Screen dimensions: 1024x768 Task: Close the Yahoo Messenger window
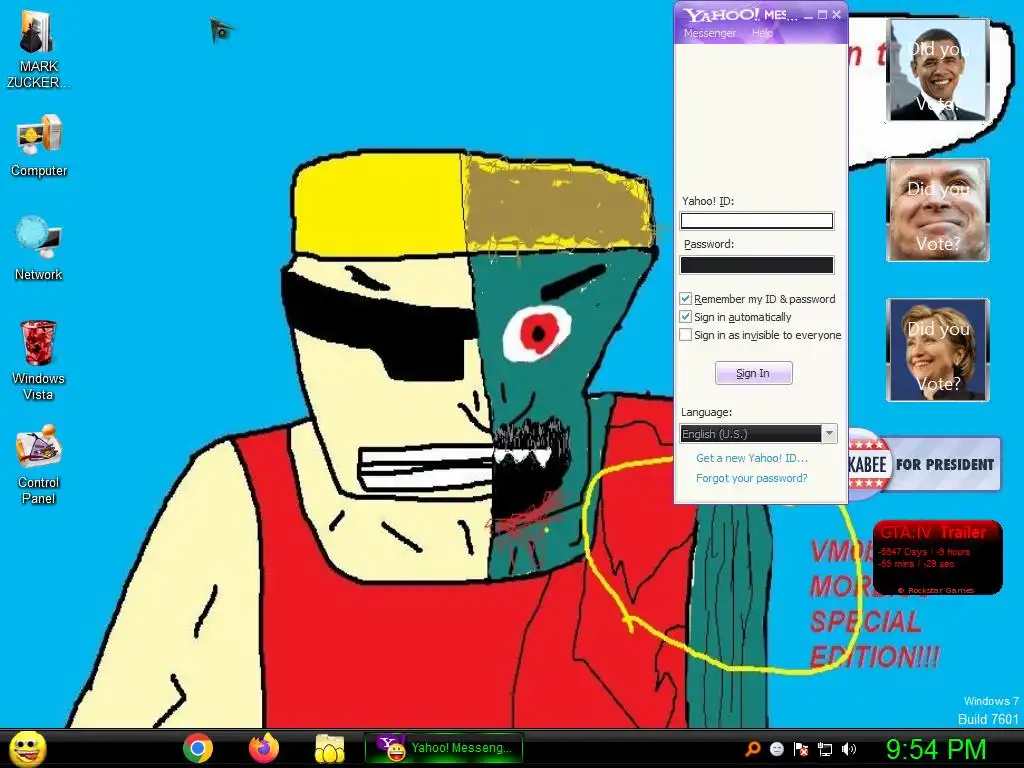pos(837,14)
